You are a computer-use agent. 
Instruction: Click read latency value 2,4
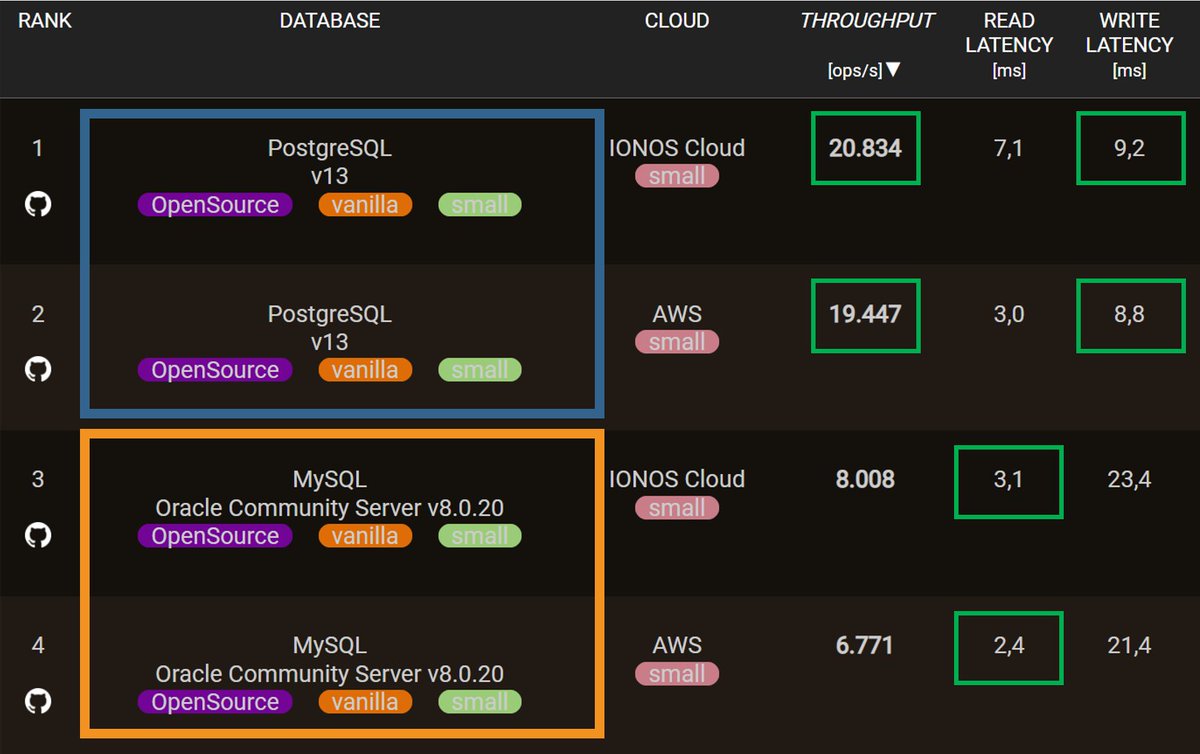(1009, 647)
